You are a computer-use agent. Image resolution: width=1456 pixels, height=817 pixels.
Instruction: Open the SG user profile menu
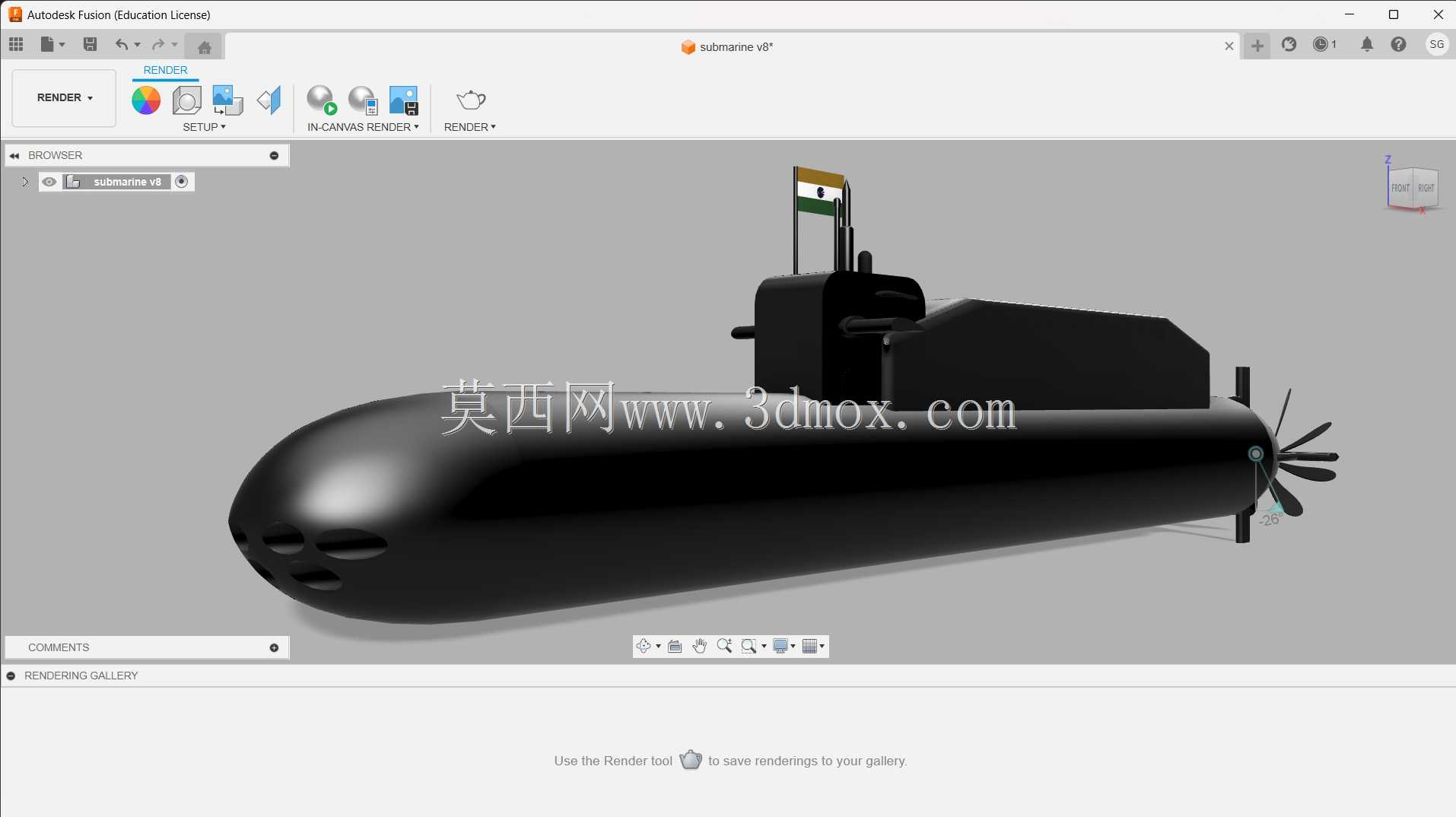click(x=1436, y=44)
